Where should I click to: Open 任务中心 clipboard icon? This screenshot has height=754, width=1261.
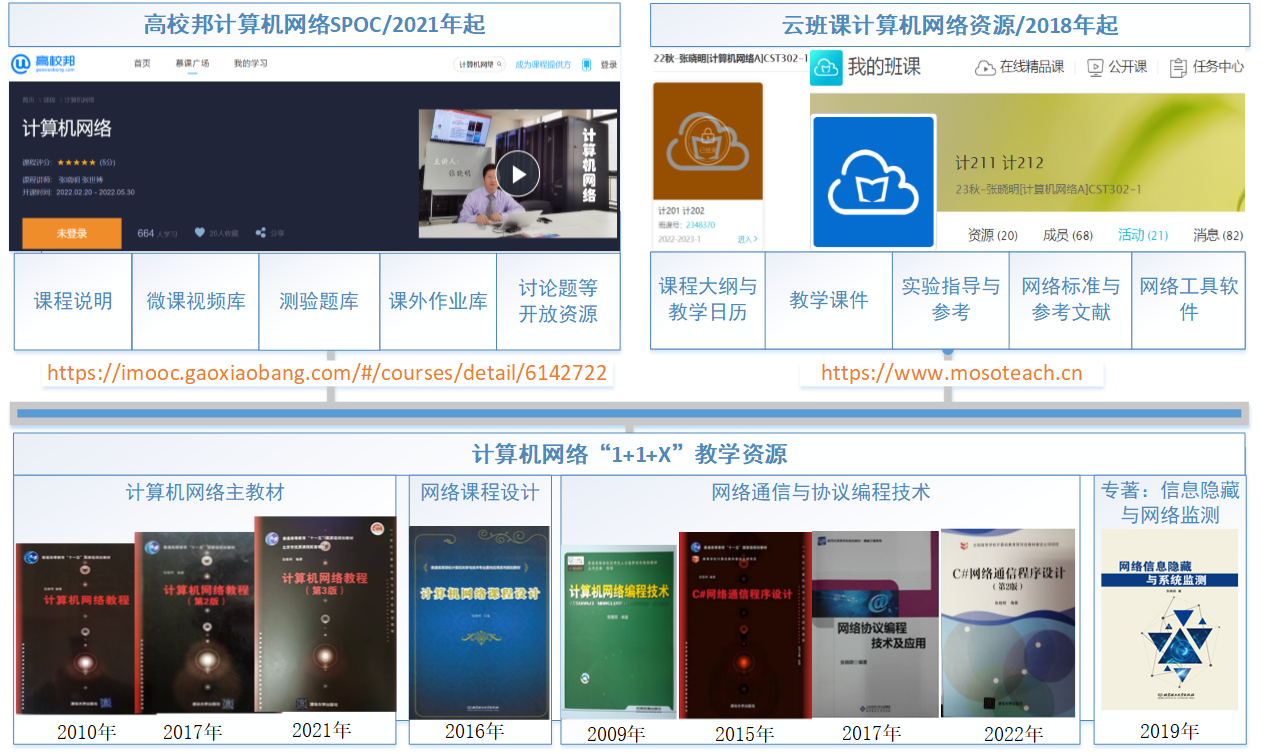pyautogui.click(x=1178, y=67)
